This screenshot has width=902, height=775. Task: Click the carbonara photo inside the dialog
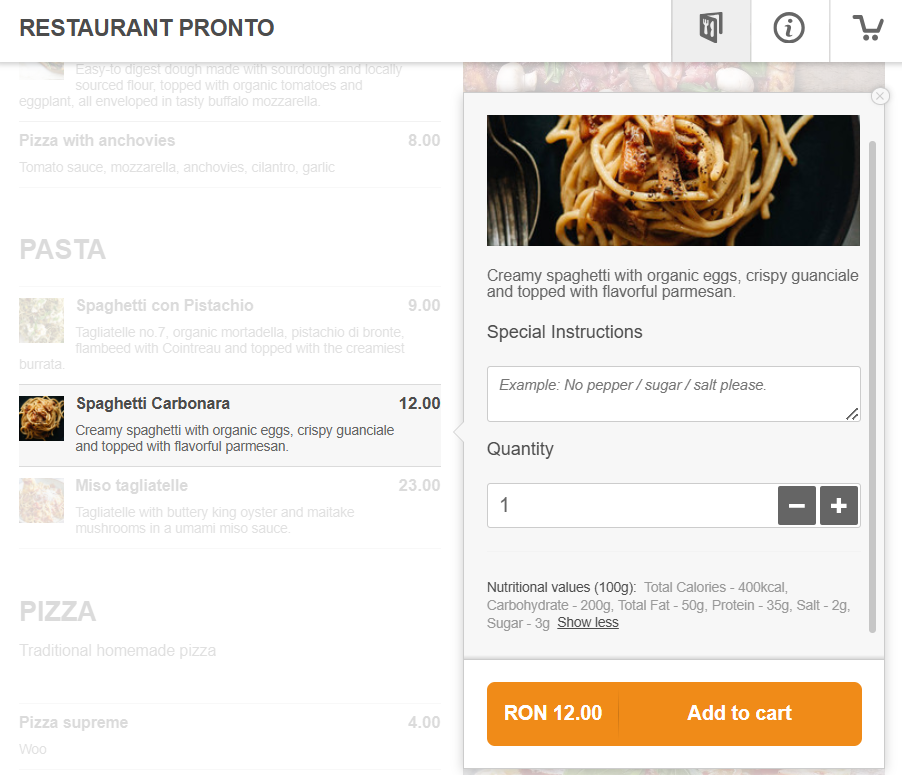click(673, 180)
